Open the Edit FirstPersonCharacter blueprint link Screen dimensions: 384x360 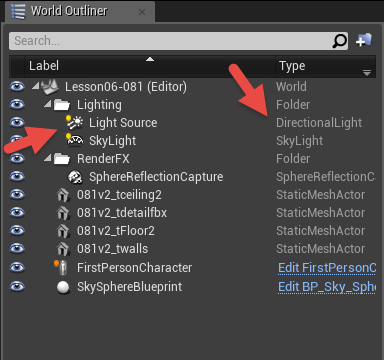coord(327,268)
